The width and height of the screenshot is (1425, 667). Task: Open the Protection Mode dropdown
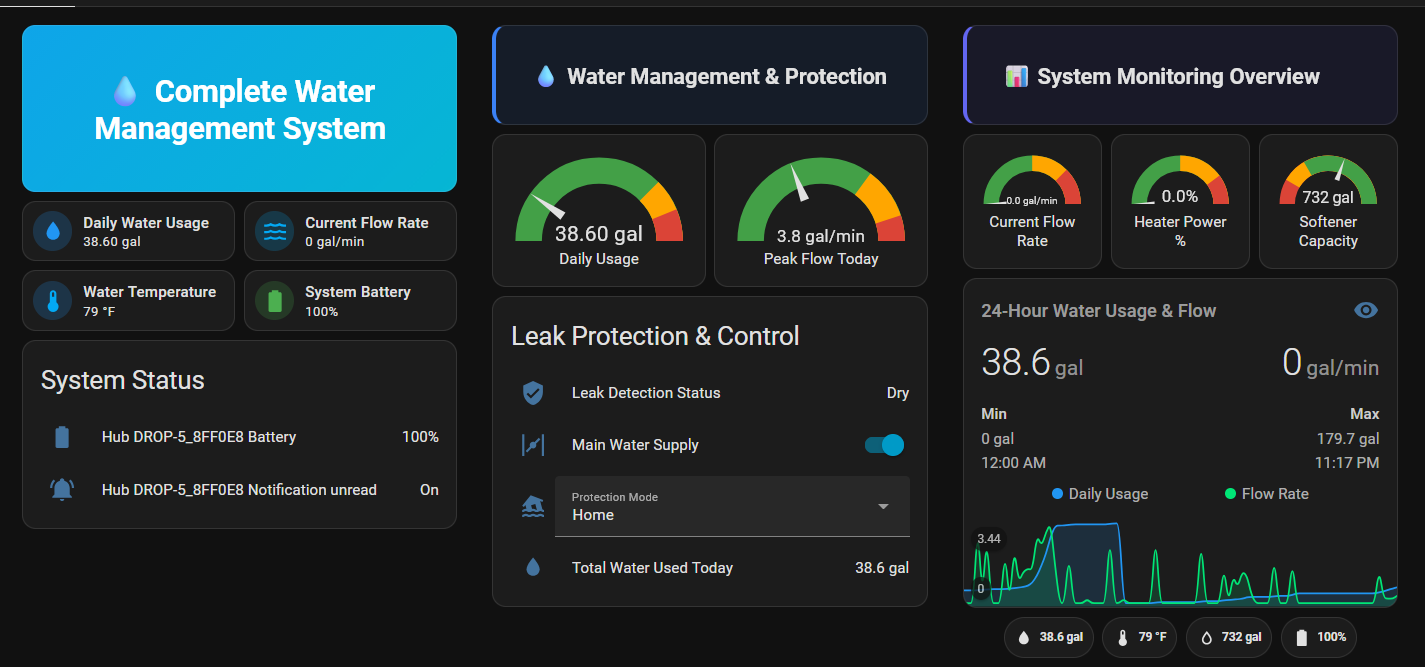(x=732, y=507)
